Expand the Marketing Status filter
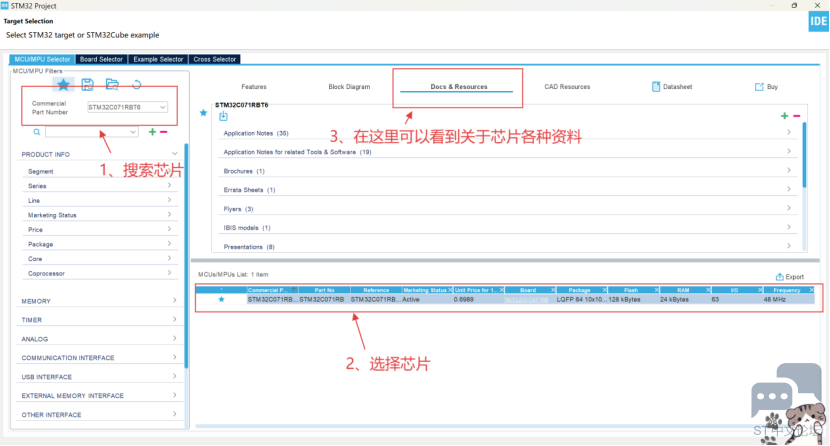The height and width of the screenshot is (446, 830). pyautogui.click(x=169, y=215)
